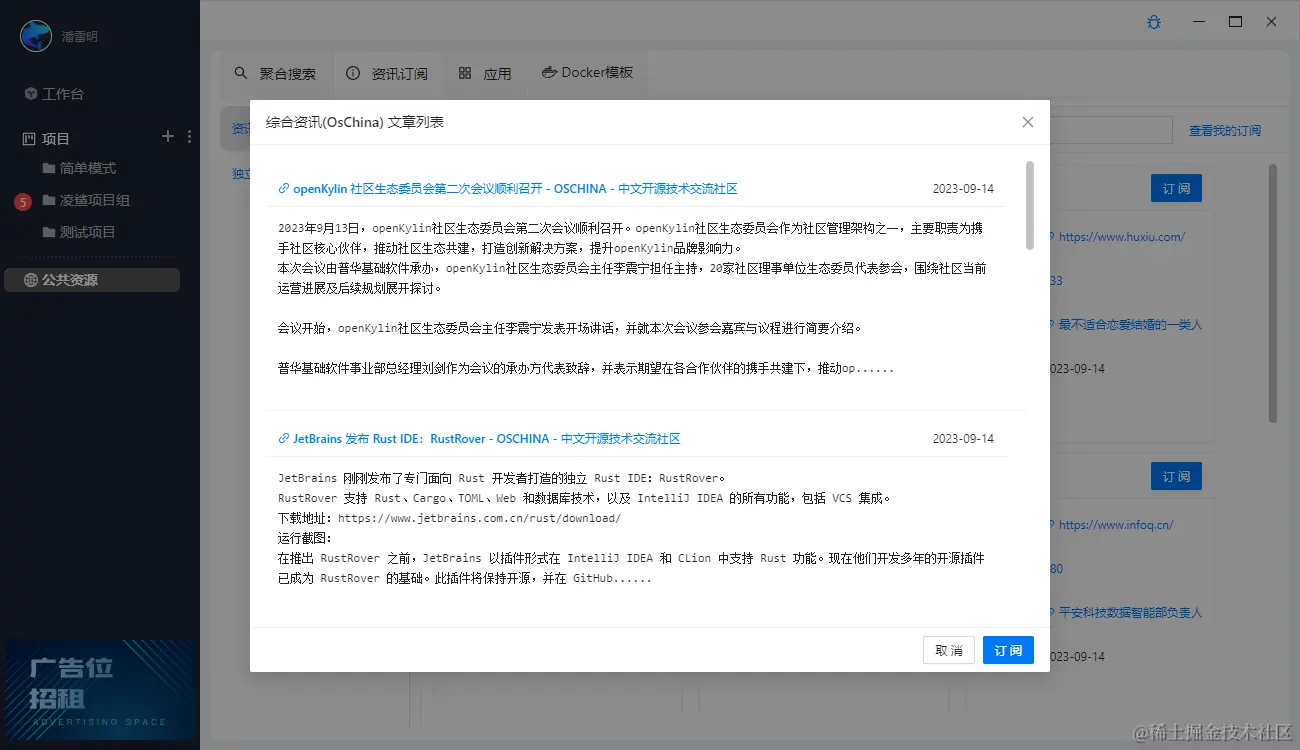Switch to the 应用 tab
This screenshot has height=750, width=1300.
[485, 73]
